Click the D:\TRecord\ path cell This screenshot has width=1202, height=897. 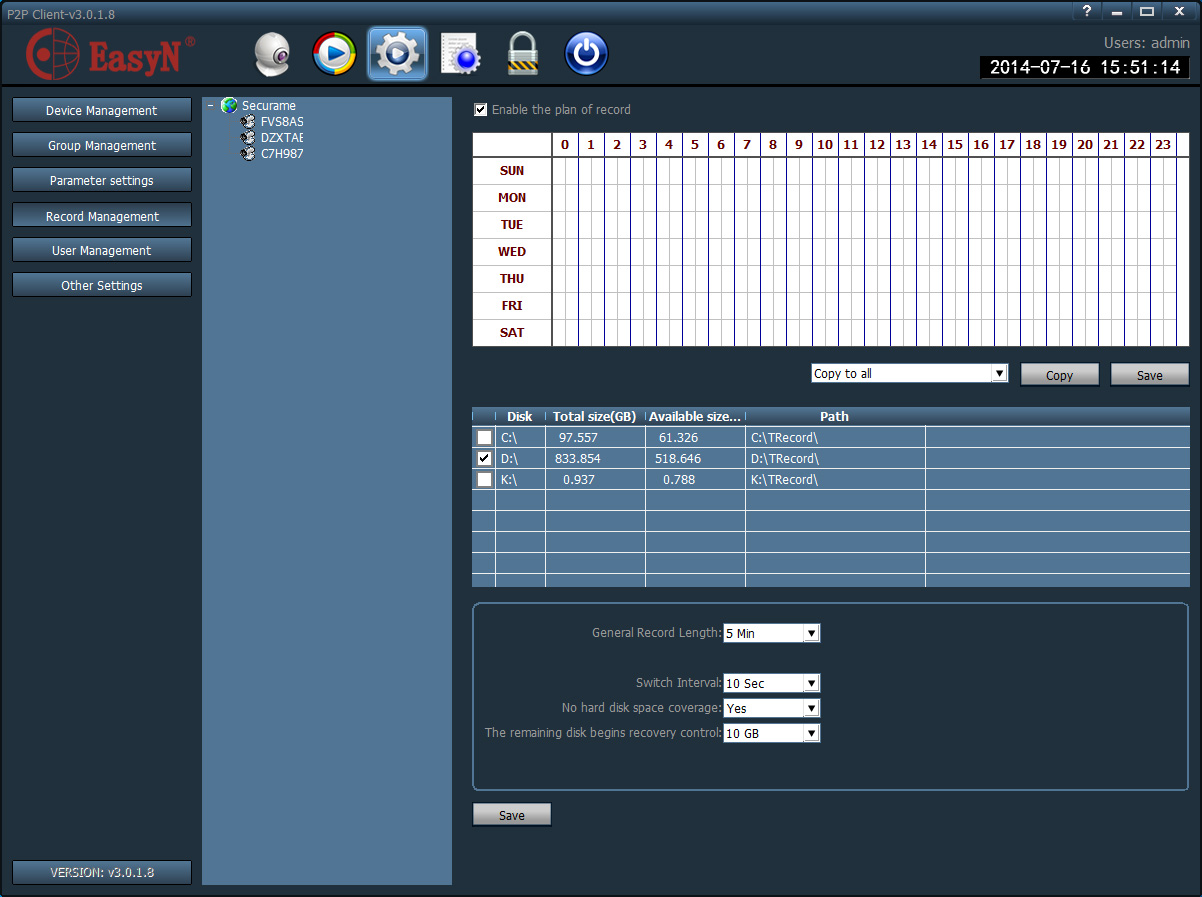click(835, 459)
